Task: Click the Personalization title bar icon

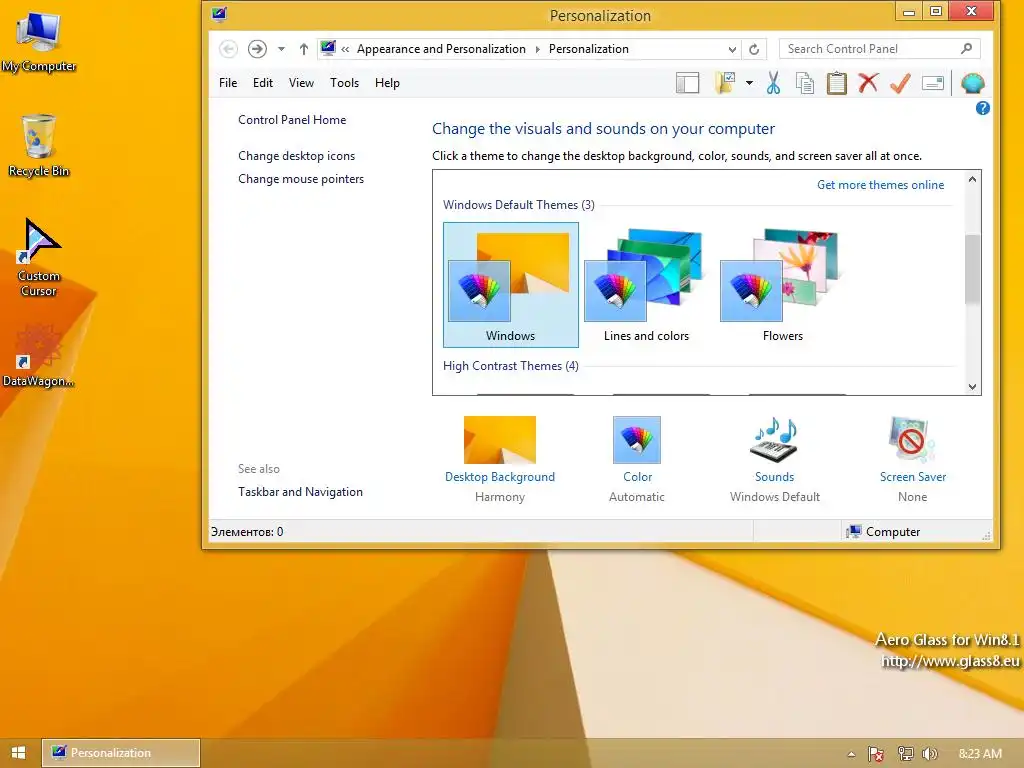Action: click(x=219, y=14)
